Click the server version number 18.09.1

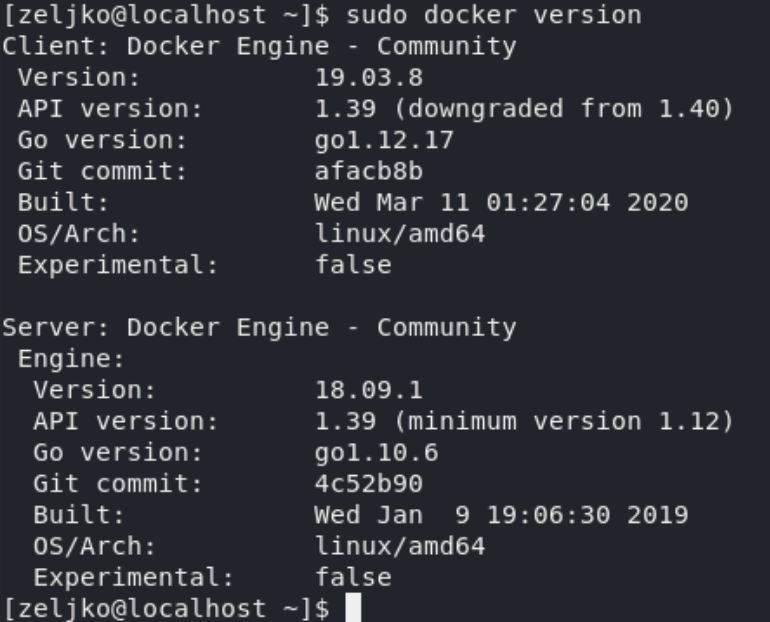(x=369, y=390)
